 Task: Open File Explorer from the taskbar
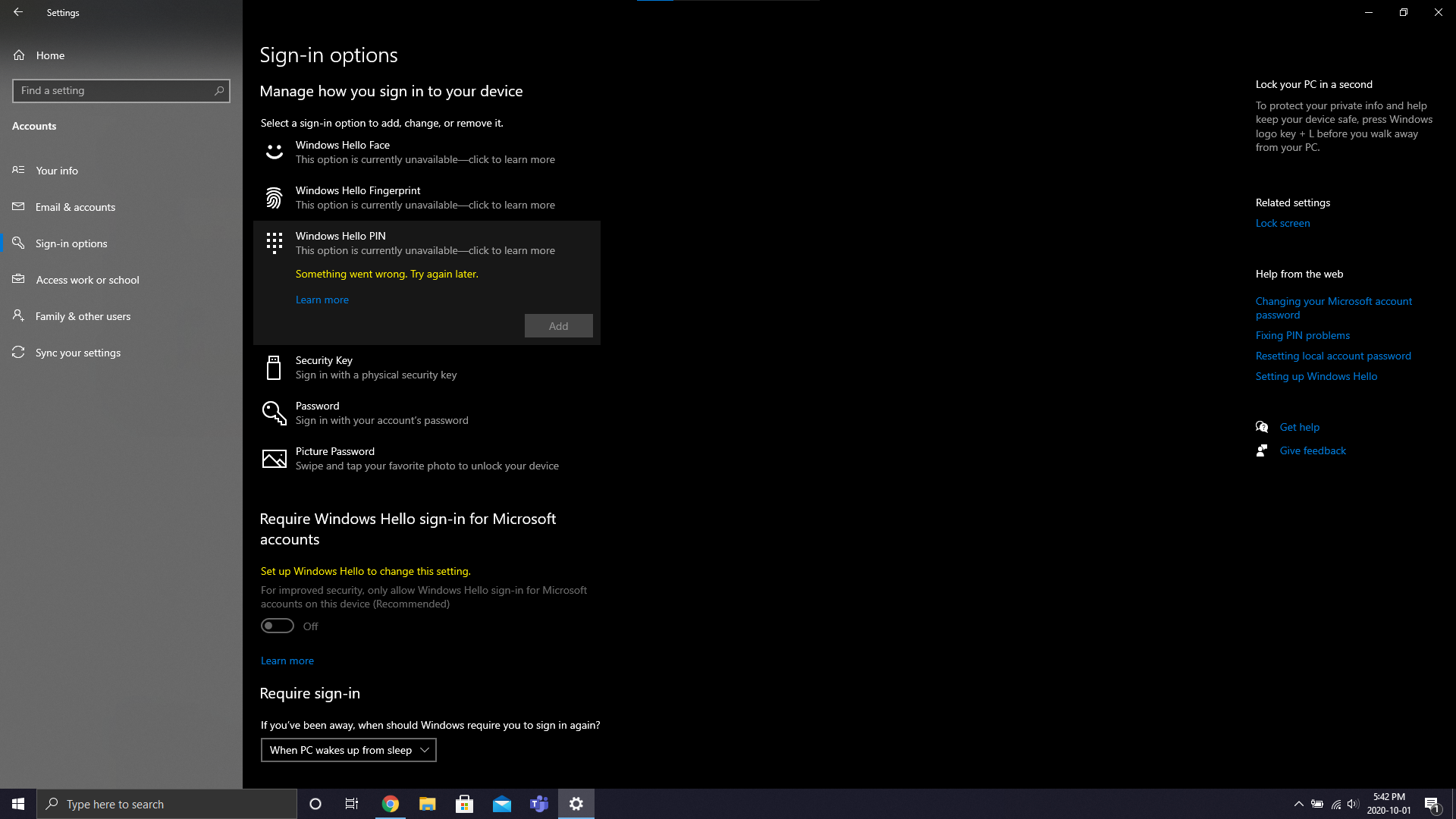click(428, 804)
